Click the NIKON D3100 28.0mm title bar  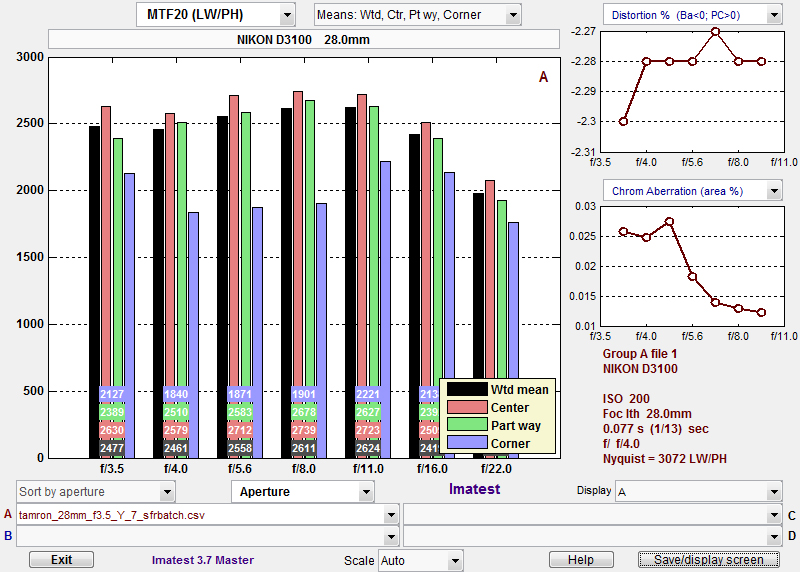pyautogui.click(x=304, y=40)
